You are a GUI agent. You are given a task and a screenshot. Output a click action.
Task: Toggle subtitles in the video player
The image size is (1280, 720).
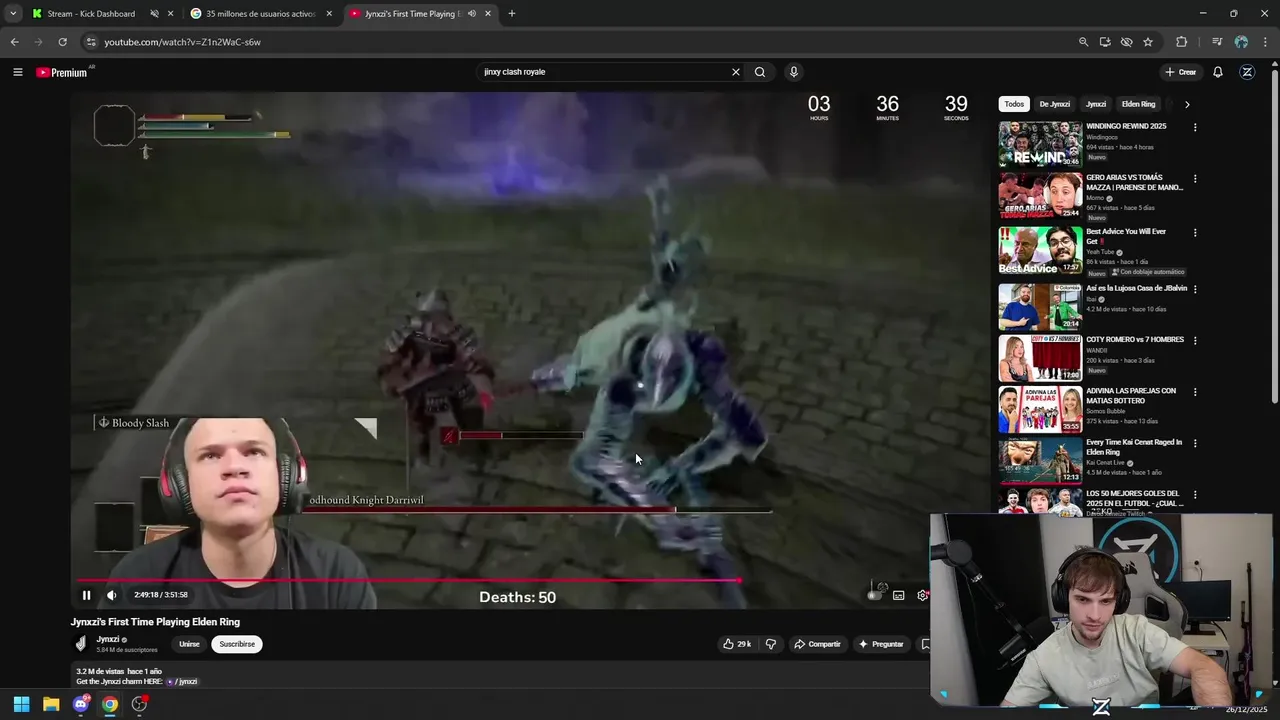899,595
